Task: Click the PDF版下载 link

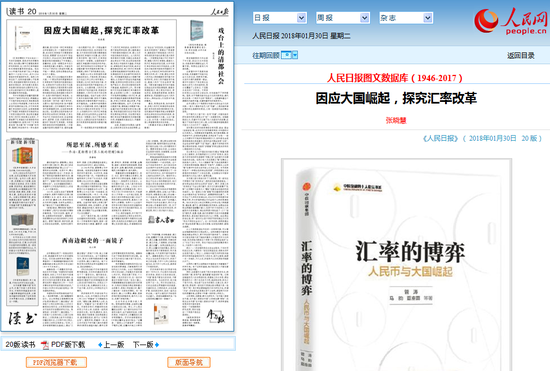Action: [68, 345]
